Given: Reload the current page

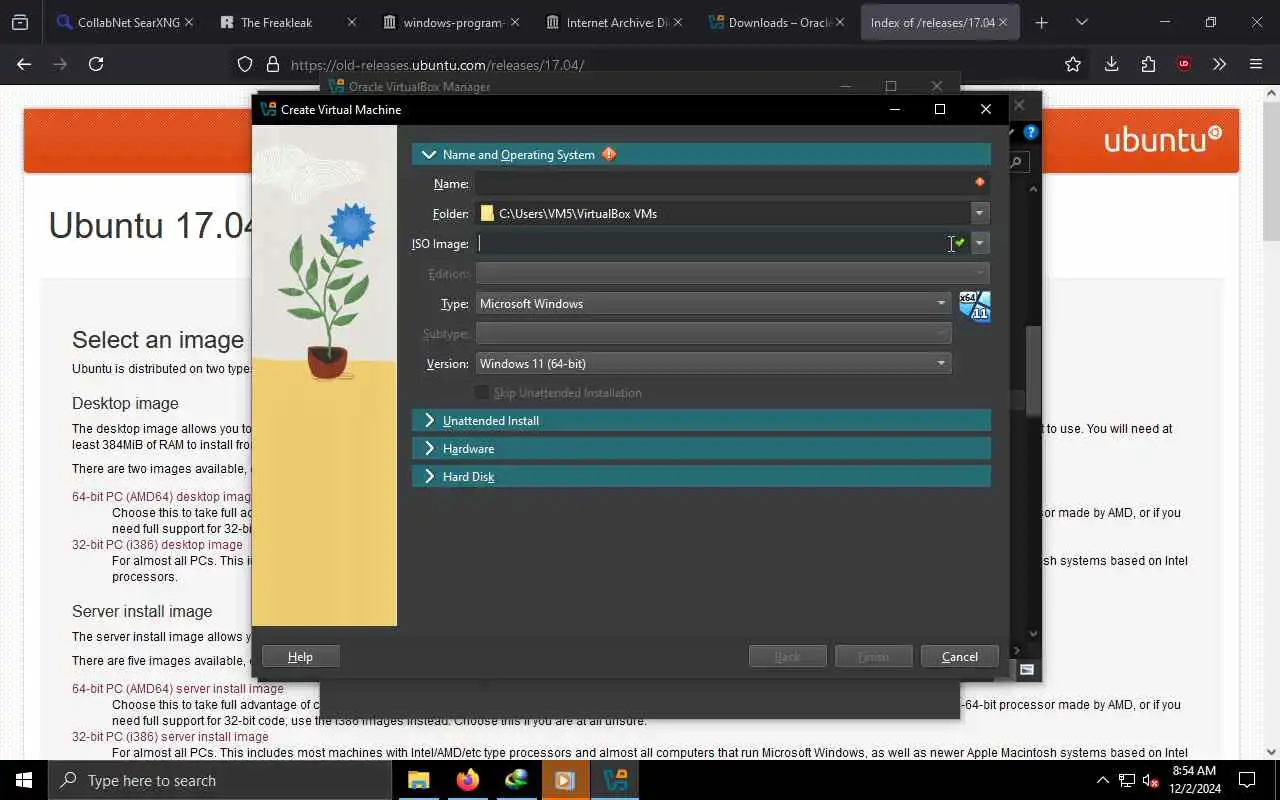Looking at the screenshot, I should click(x=96, y=64).
